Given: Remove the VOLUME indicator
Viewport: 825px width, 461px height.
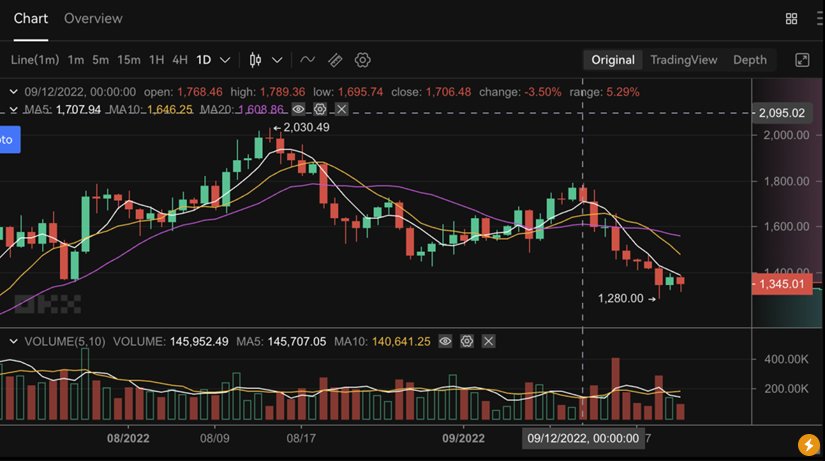Looking at the screenshot, I should (x=489, y=341).
